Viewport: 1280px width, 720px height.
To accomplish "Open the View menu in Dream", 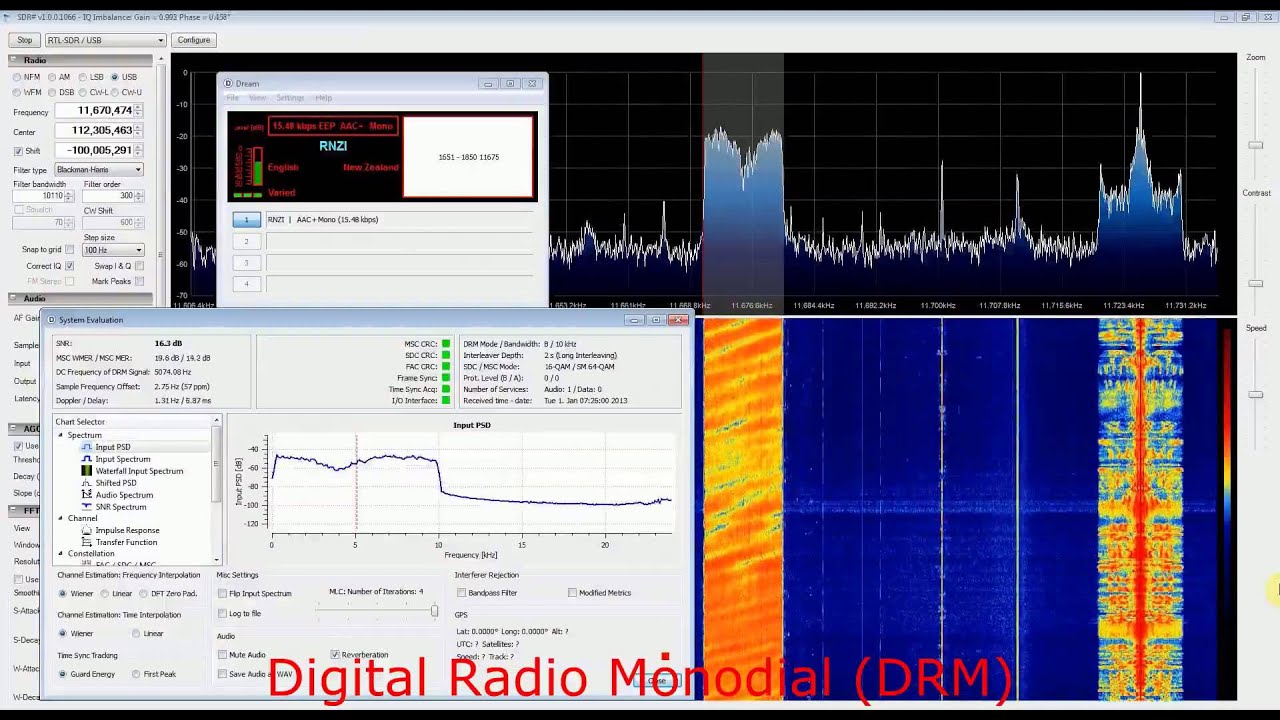I will (257, 98).
